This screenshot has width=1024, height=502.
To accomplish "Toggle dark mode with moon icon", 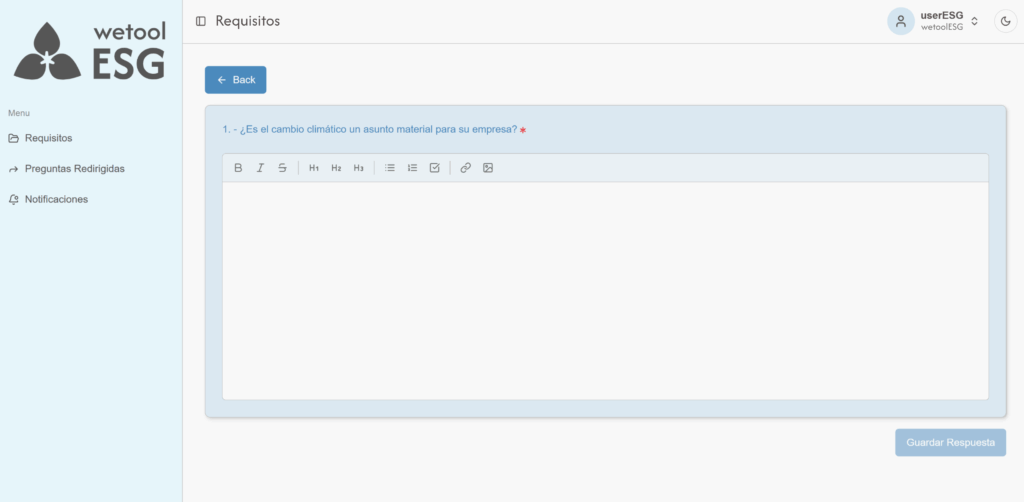I will tap(1005, 21).
